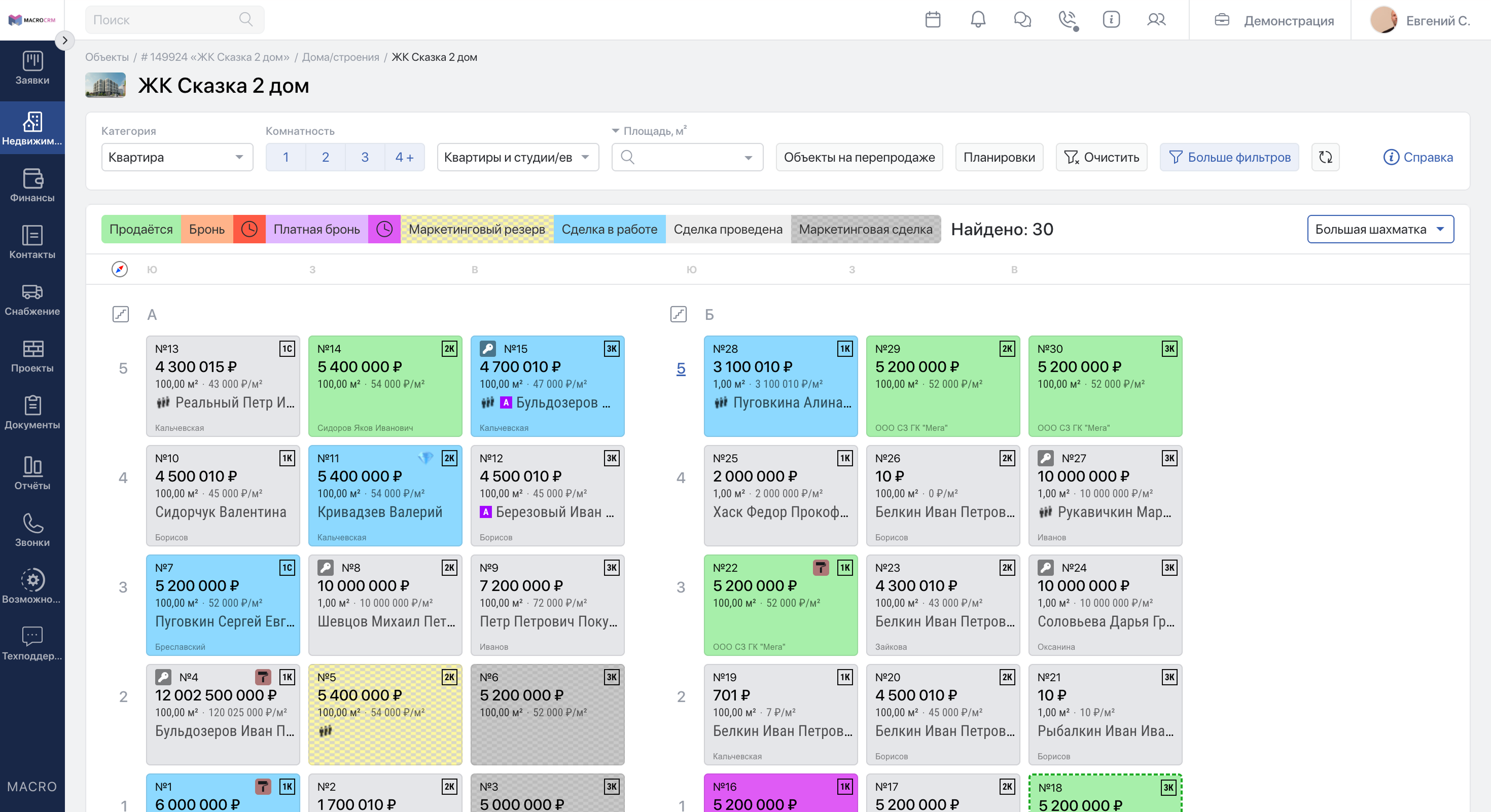This screenshot has width=1491, height=812.
Task: Click the briefcase Демонстрация icon
Action: [1222, 20]
